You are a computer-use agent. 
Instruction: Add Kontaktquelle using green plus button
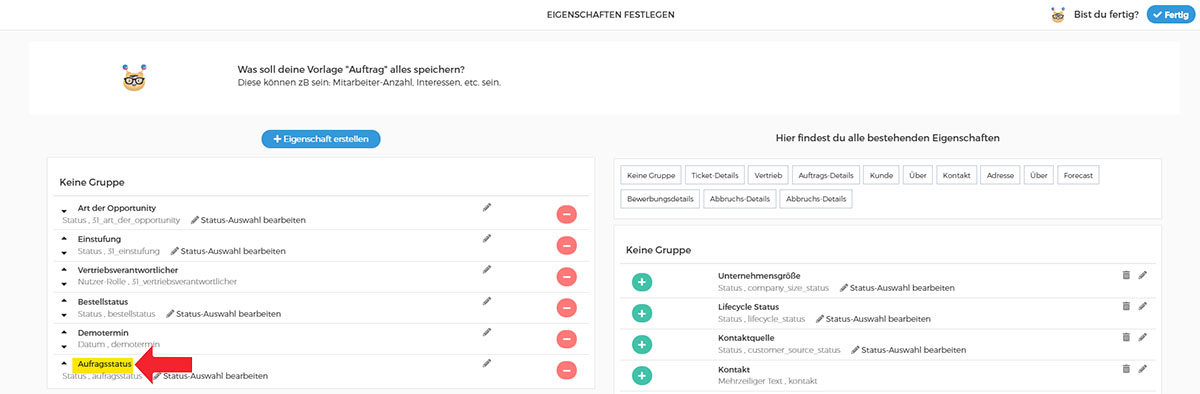click(642, 344)
